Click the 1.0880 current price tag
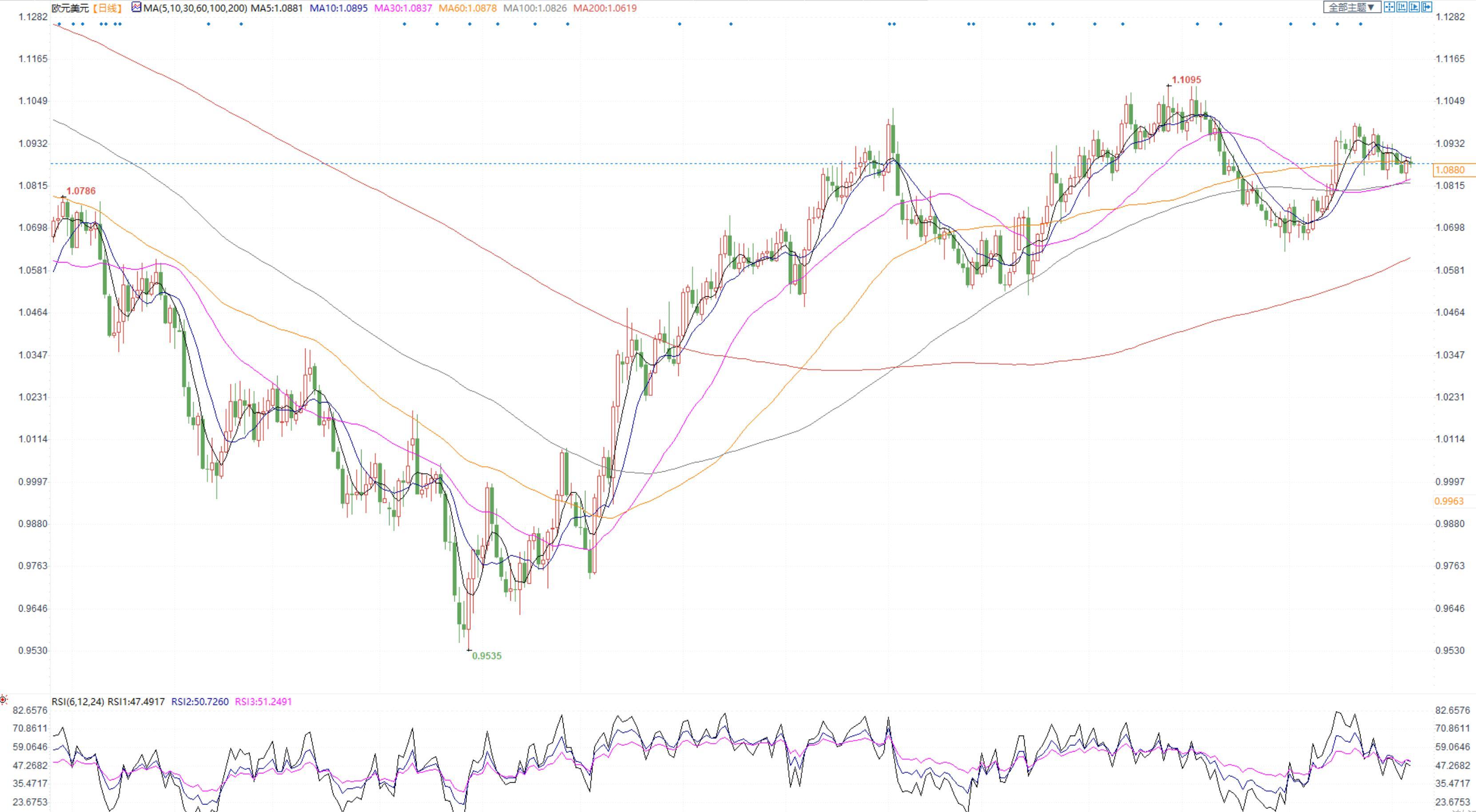The height and width of the screenshot is (812, 1476). 1450,170
